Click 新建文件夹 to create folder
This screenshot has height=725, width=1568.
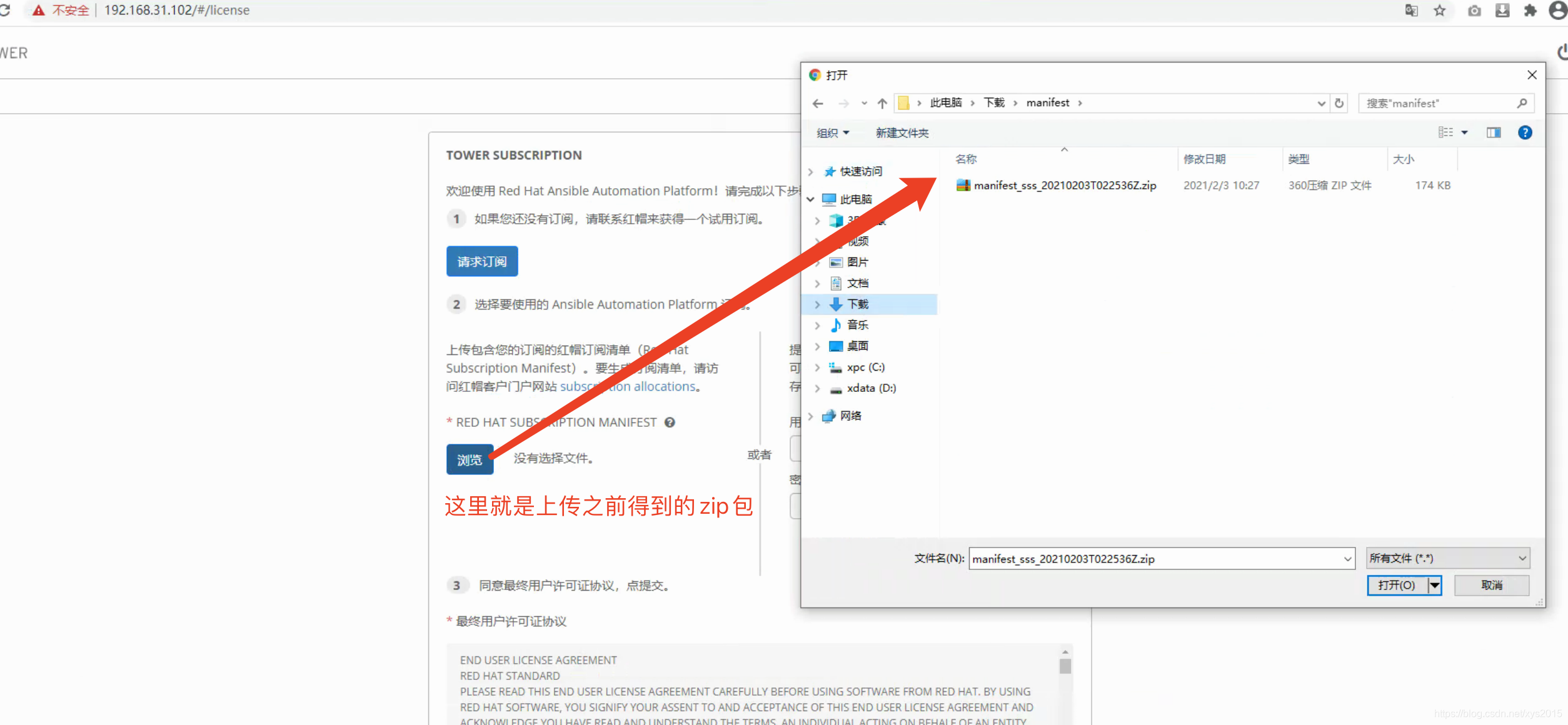point(902,132)
